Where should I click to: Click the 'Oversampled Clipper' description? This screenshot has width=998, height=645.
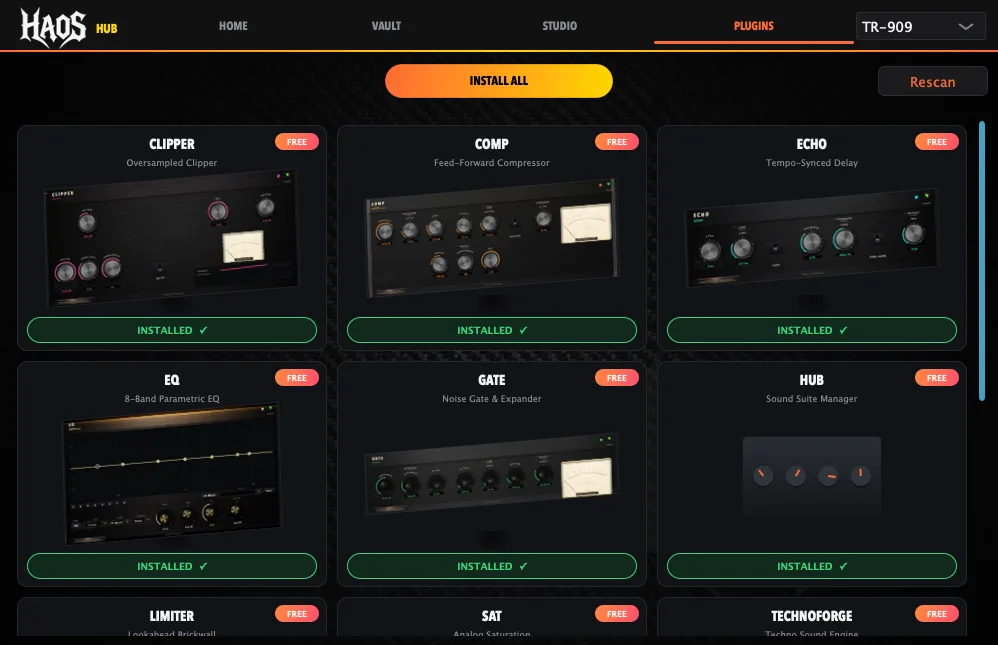point(172,162)
